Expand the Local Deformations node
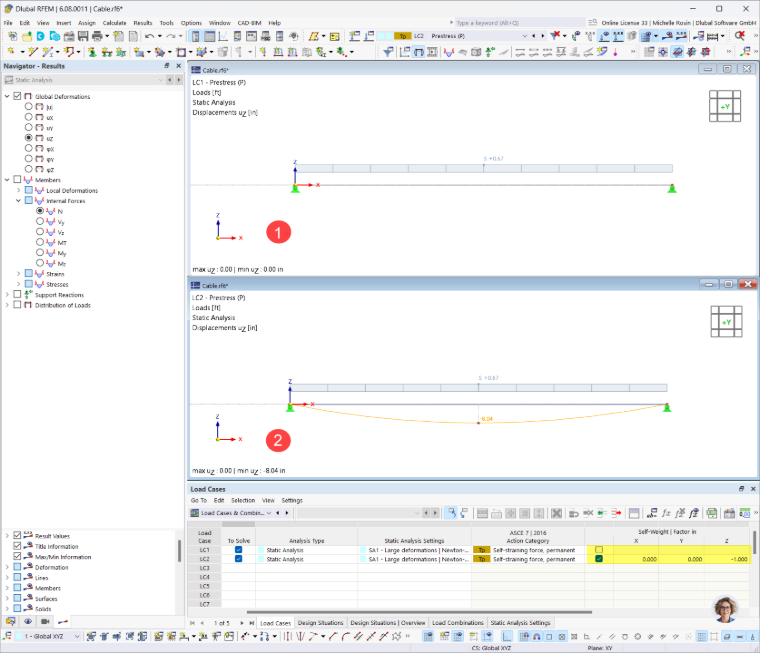This screenshot has height=653, width=760. (x=18, y=190)
